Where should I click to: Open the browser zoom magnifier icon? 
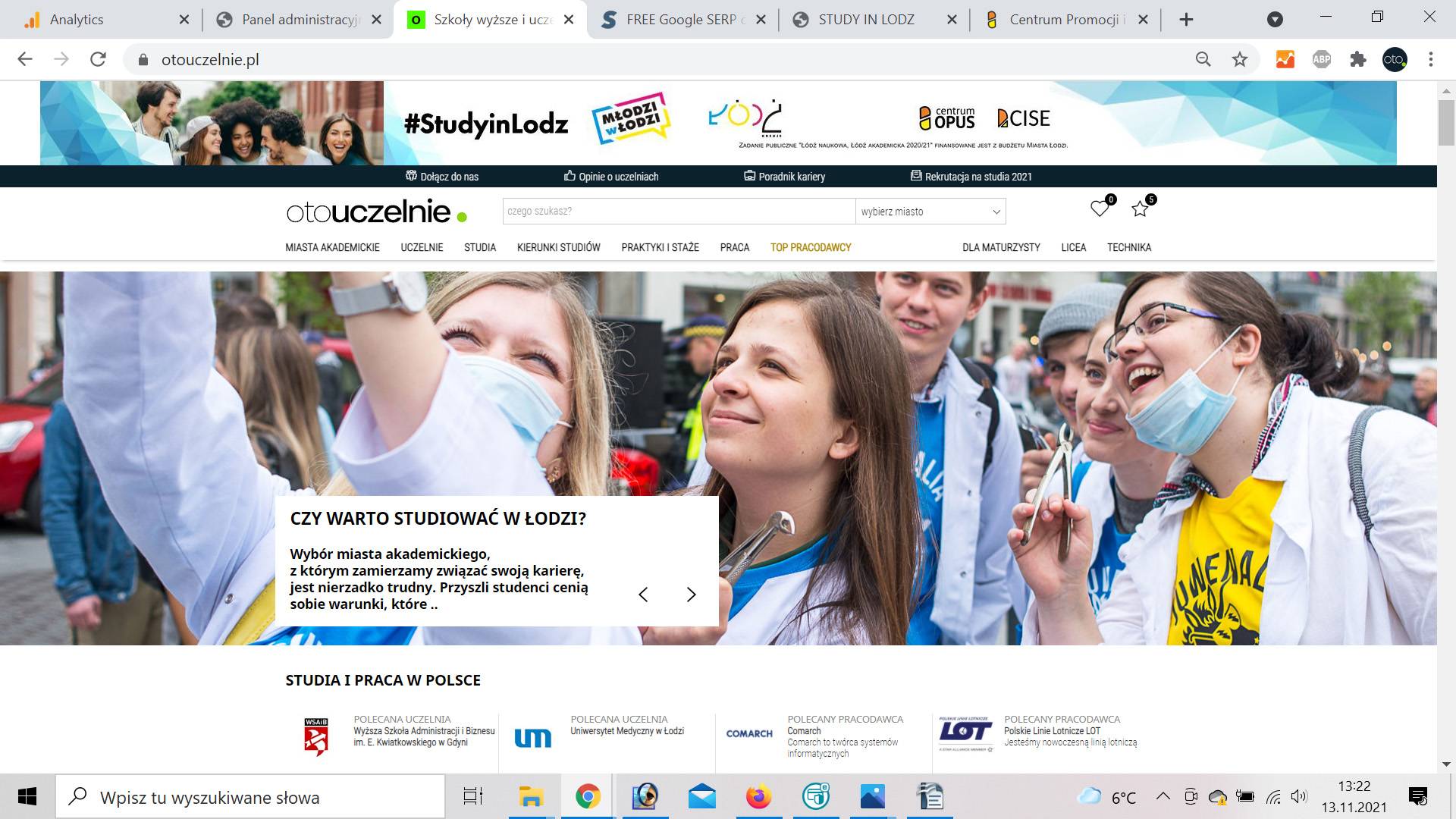[1203, 59]
